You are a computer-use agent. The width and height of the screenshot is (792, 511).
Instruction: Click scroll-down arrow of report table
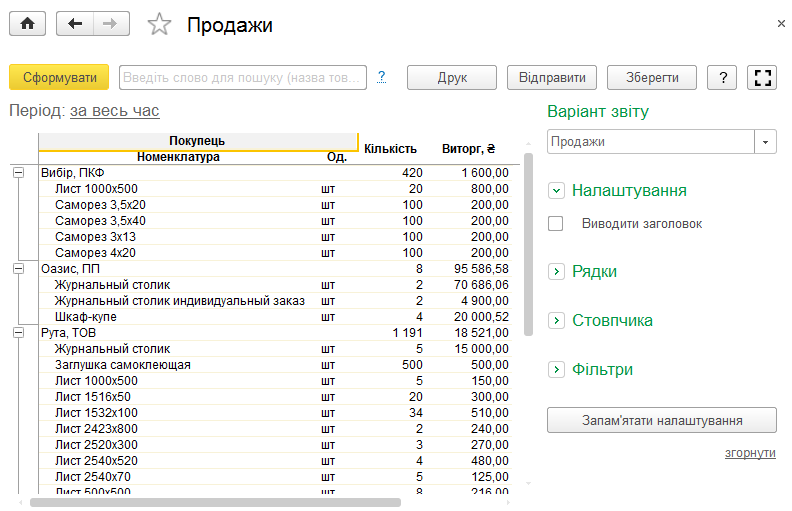click(528, 484)
